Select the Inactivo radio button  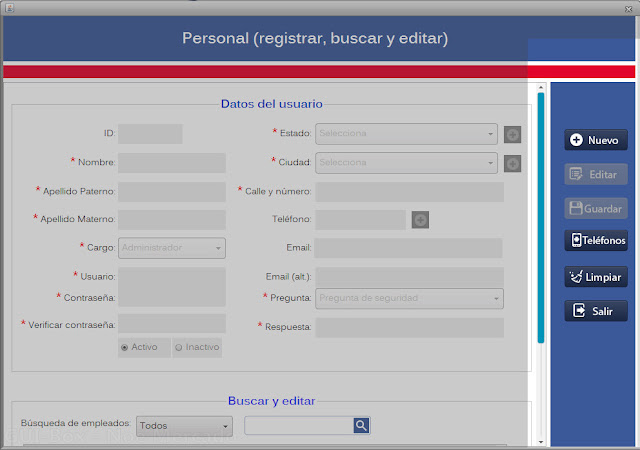[x=179, y=347]
